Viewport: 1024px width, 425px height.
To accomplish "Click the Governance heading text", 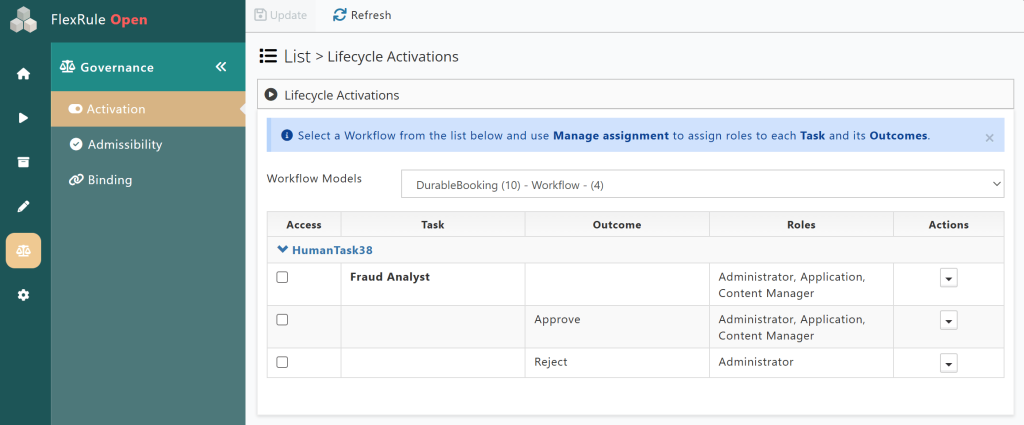I will pyautogui.click(x=117, y=67).
